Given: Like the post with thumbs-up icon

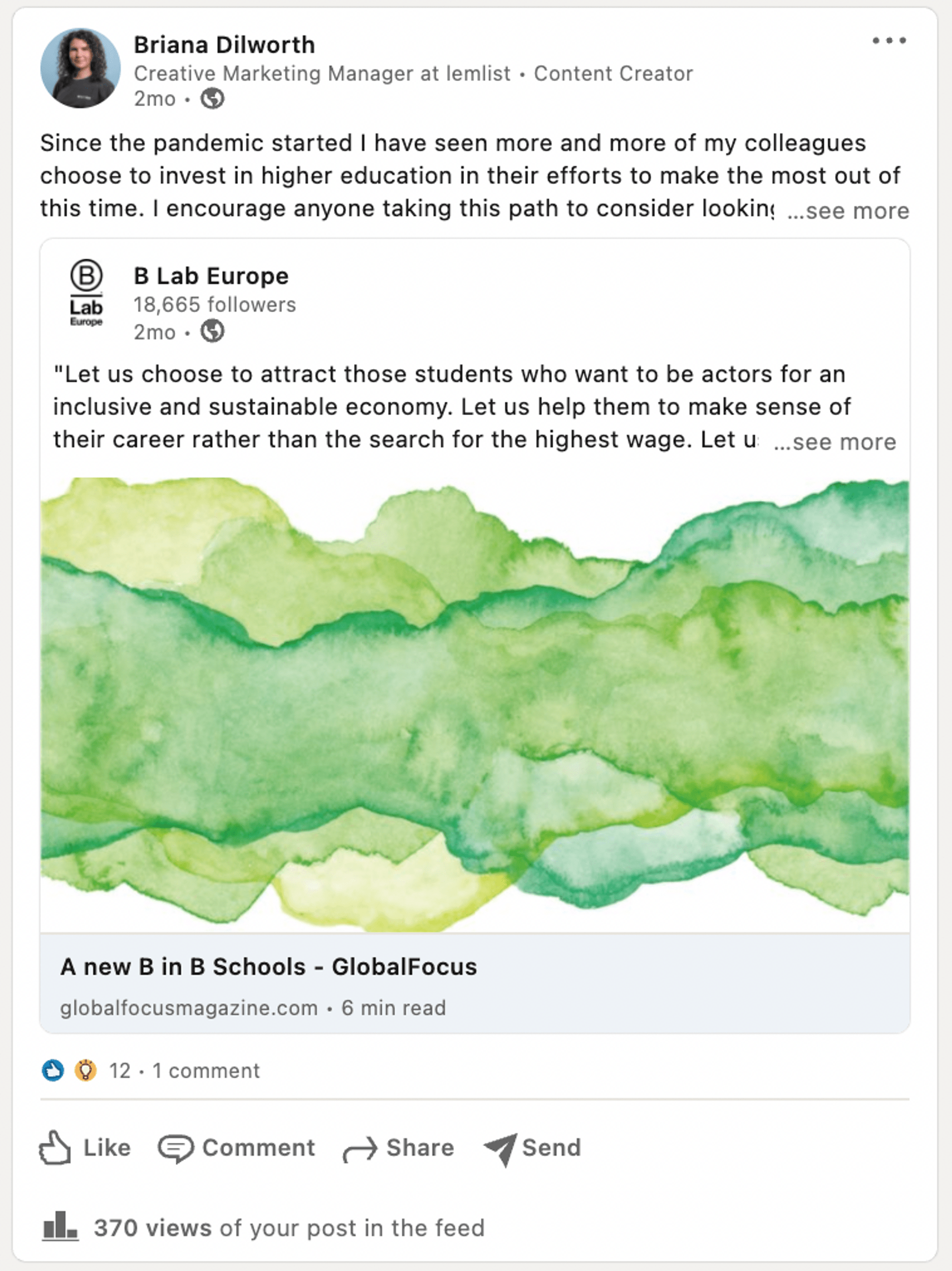Looking at the screenshot, I should tap(56, 1148).
